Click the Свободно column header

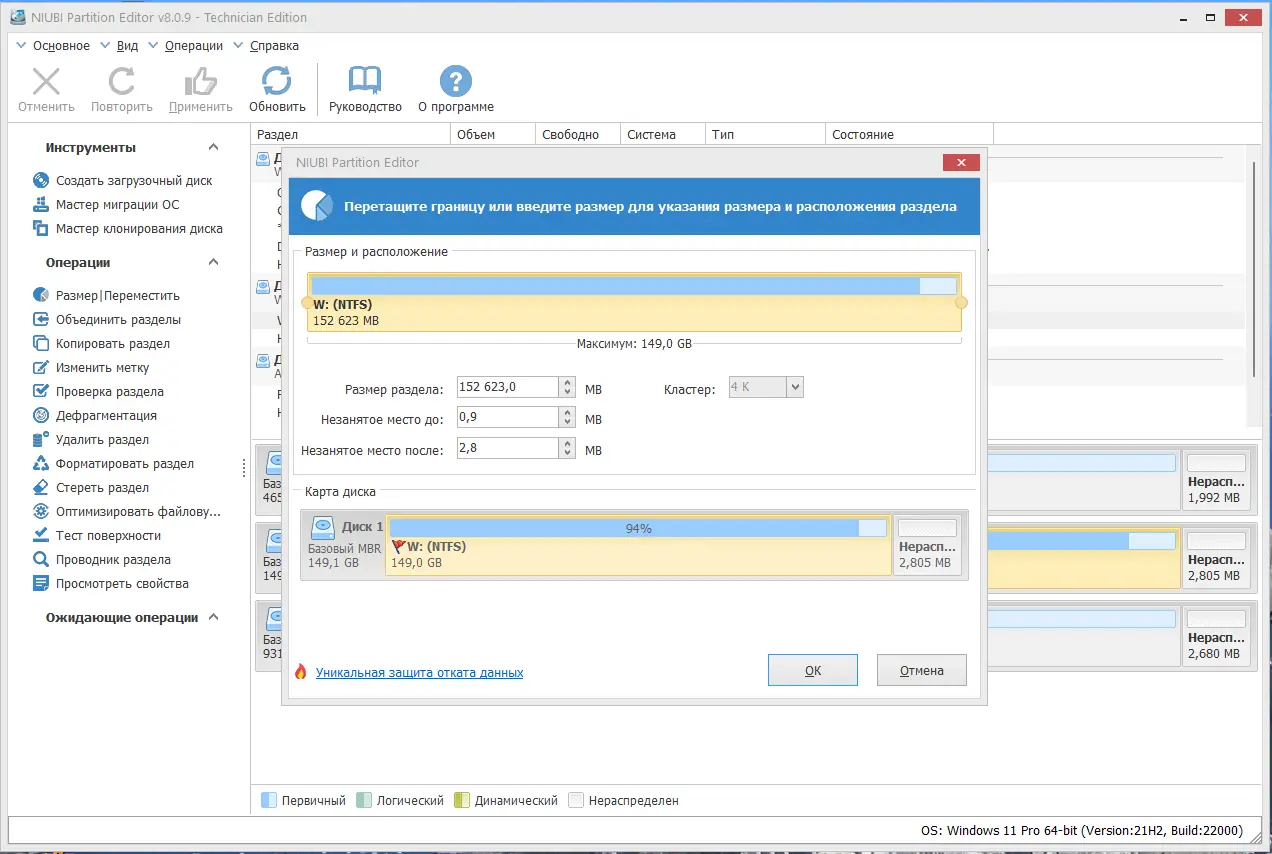[579, 134]
